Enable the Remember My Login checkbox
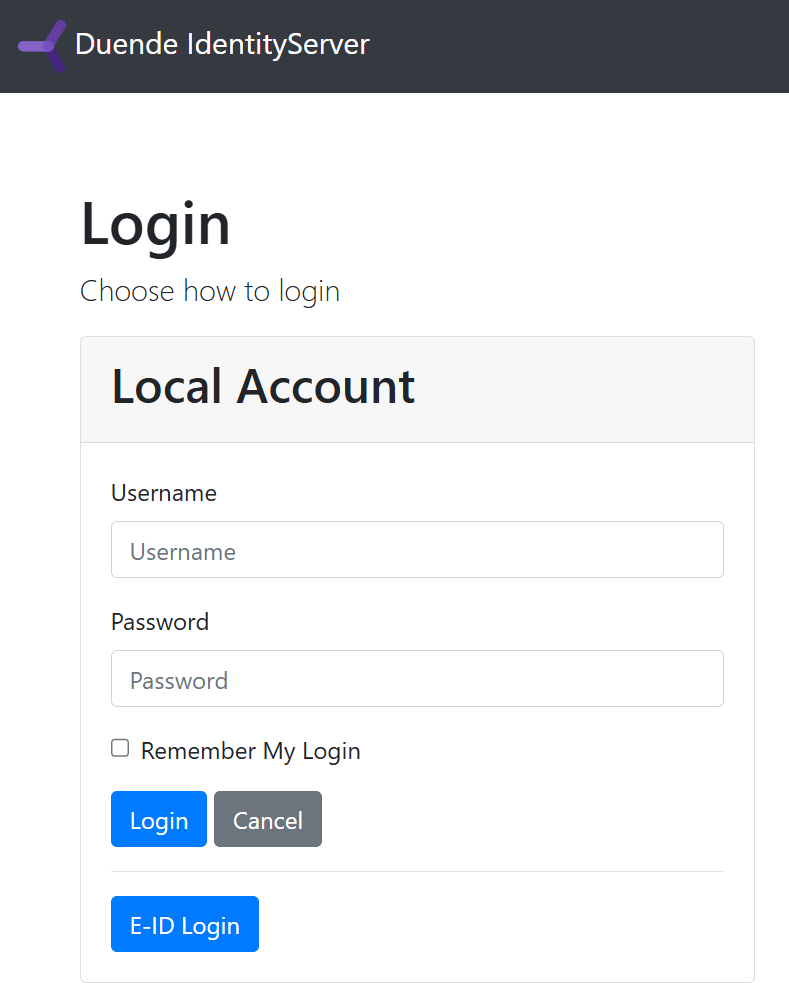Viewport: 789px width, 994px height. [x=120, y=748]
